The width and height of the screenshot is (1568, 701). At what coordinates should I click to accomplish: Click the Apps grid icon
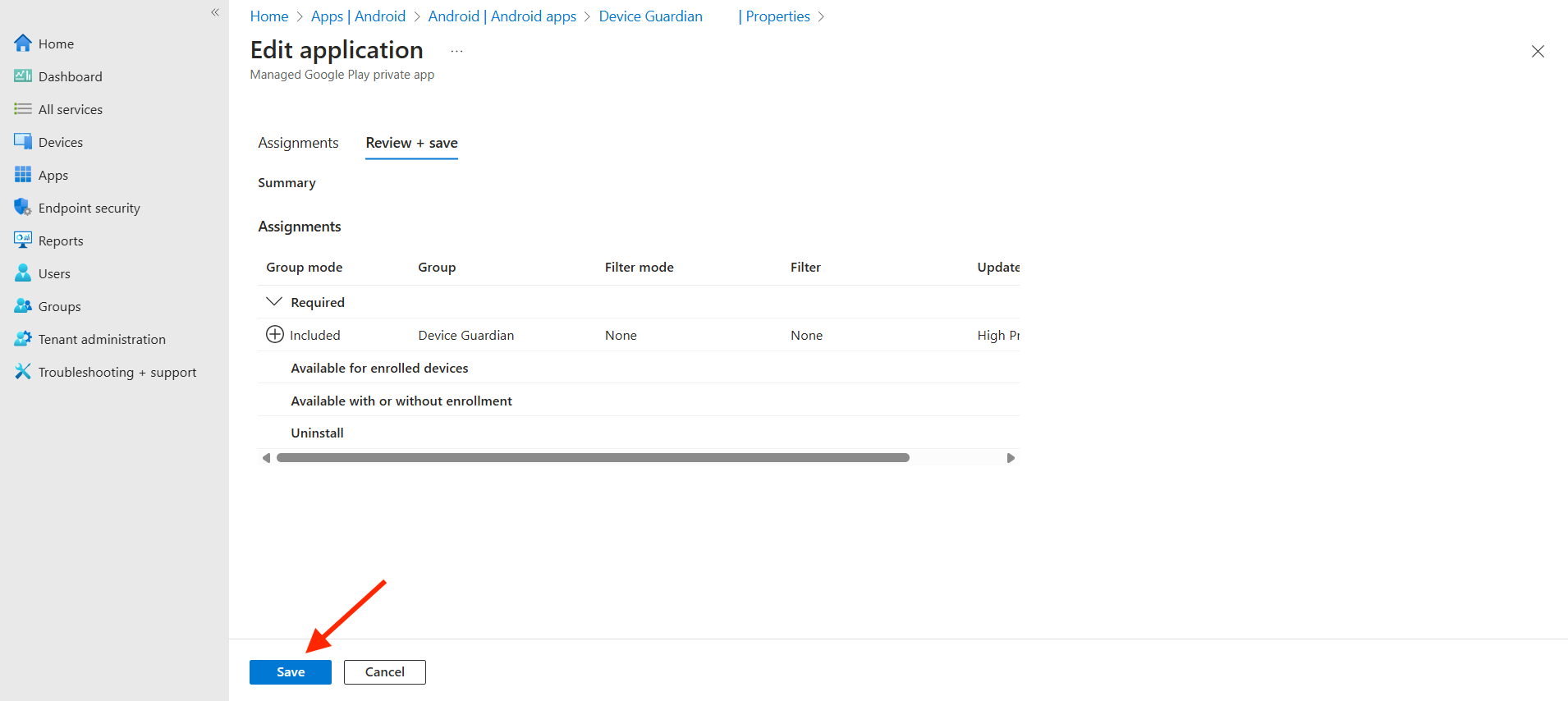tap(23, 175)
